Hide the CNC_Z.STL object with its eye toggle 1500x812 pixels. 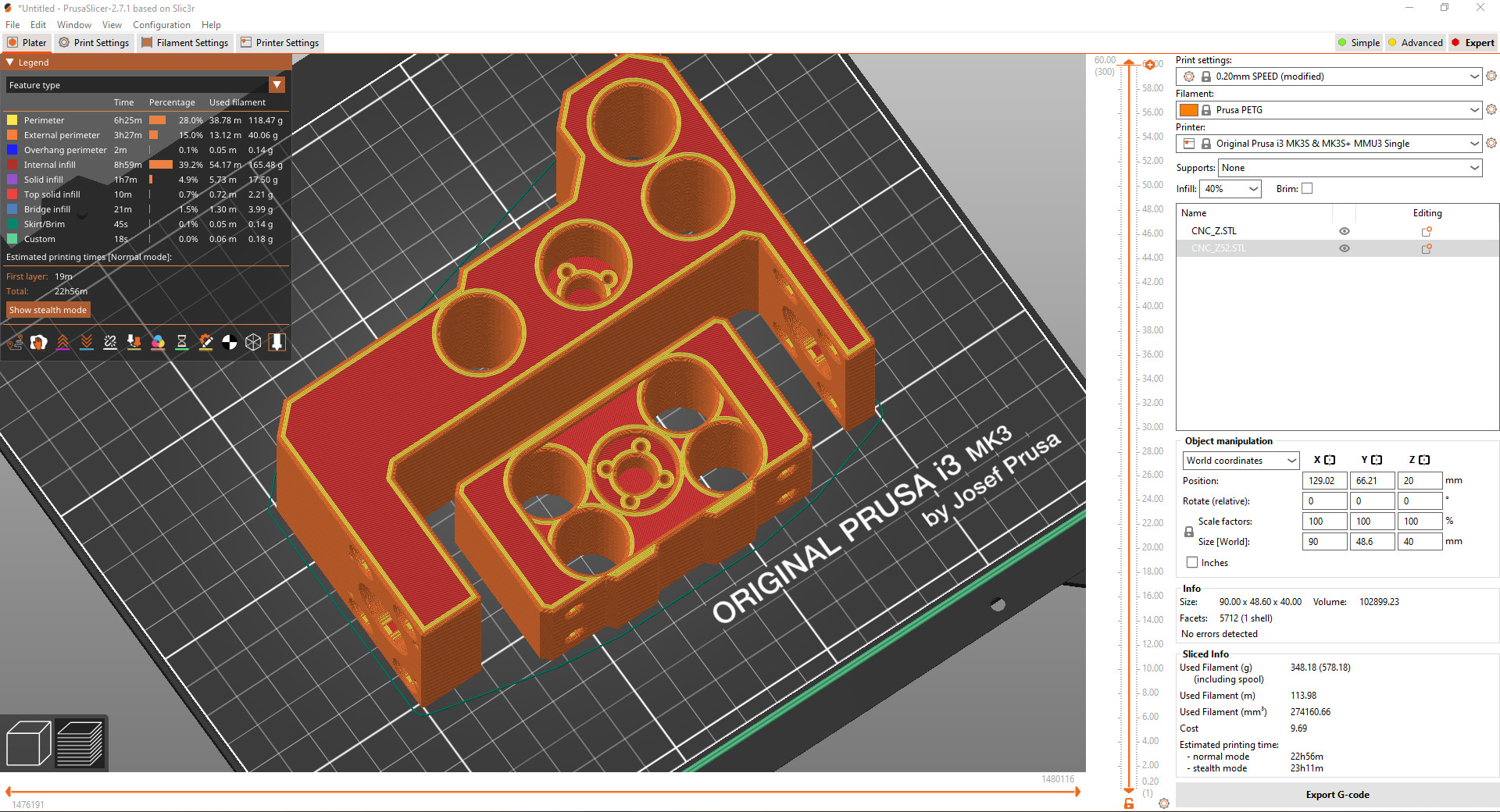click(1345, 231)
